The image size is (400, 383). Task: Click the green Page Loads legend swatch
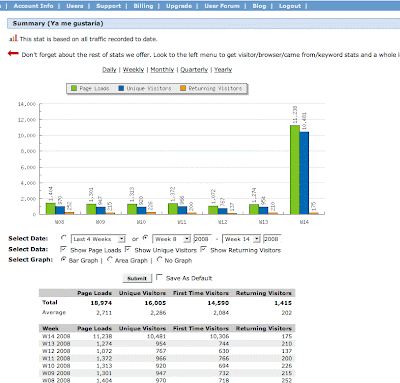74,88
